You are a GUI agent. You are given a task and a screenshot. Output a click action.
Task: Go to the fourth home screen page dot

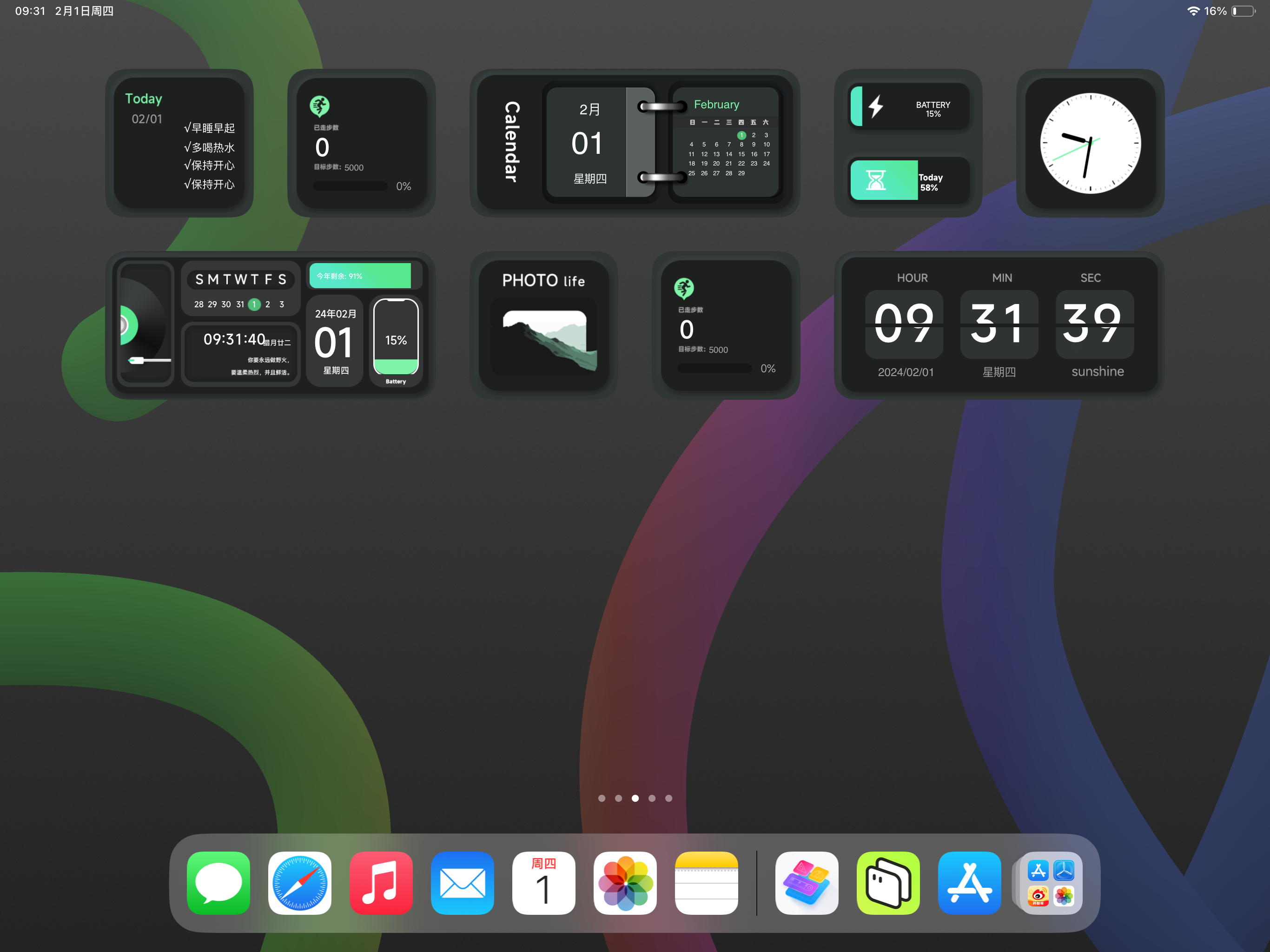[x=652, y=798]
